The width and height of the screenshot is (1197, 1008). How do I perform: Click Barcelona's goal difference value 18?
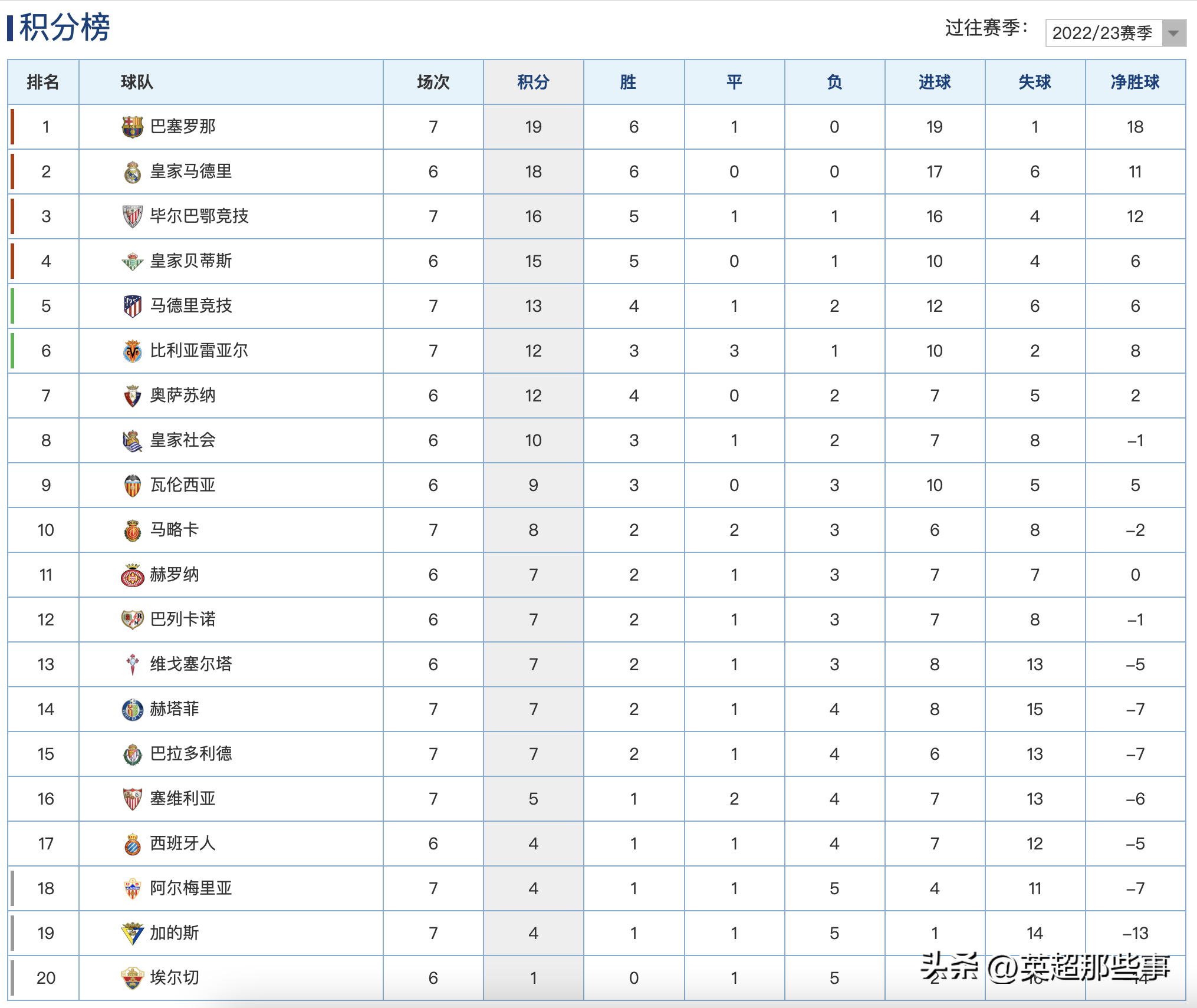1135,127
